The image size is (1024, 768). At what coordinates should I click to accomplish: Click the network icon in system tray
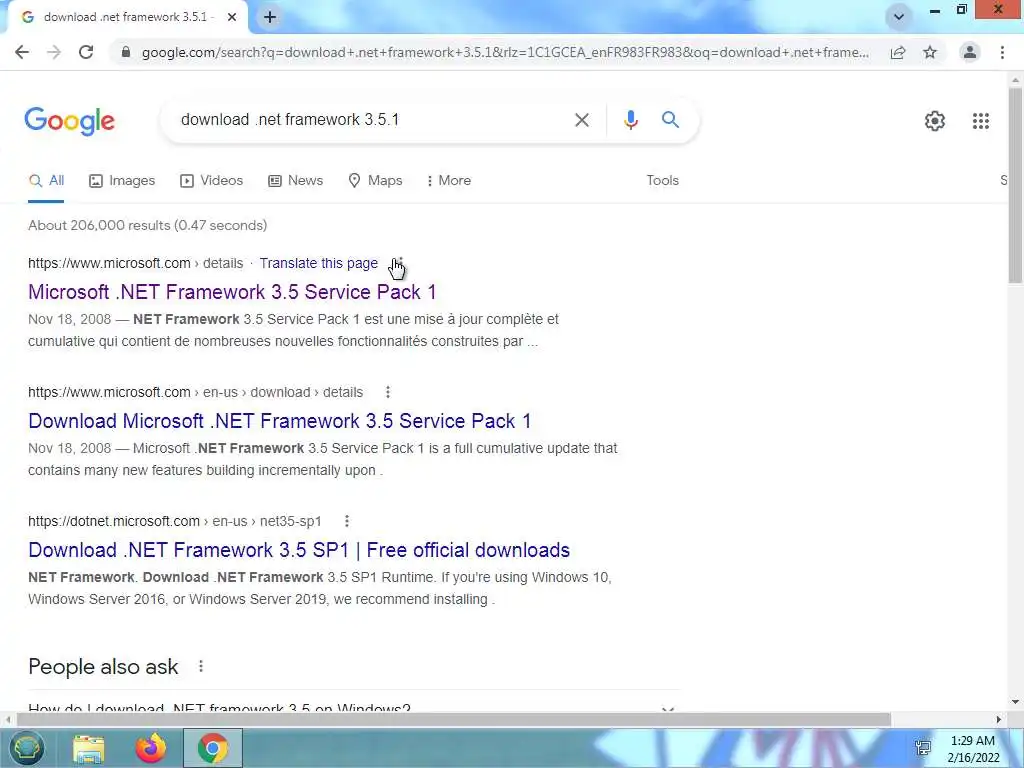tap(923, 748)
